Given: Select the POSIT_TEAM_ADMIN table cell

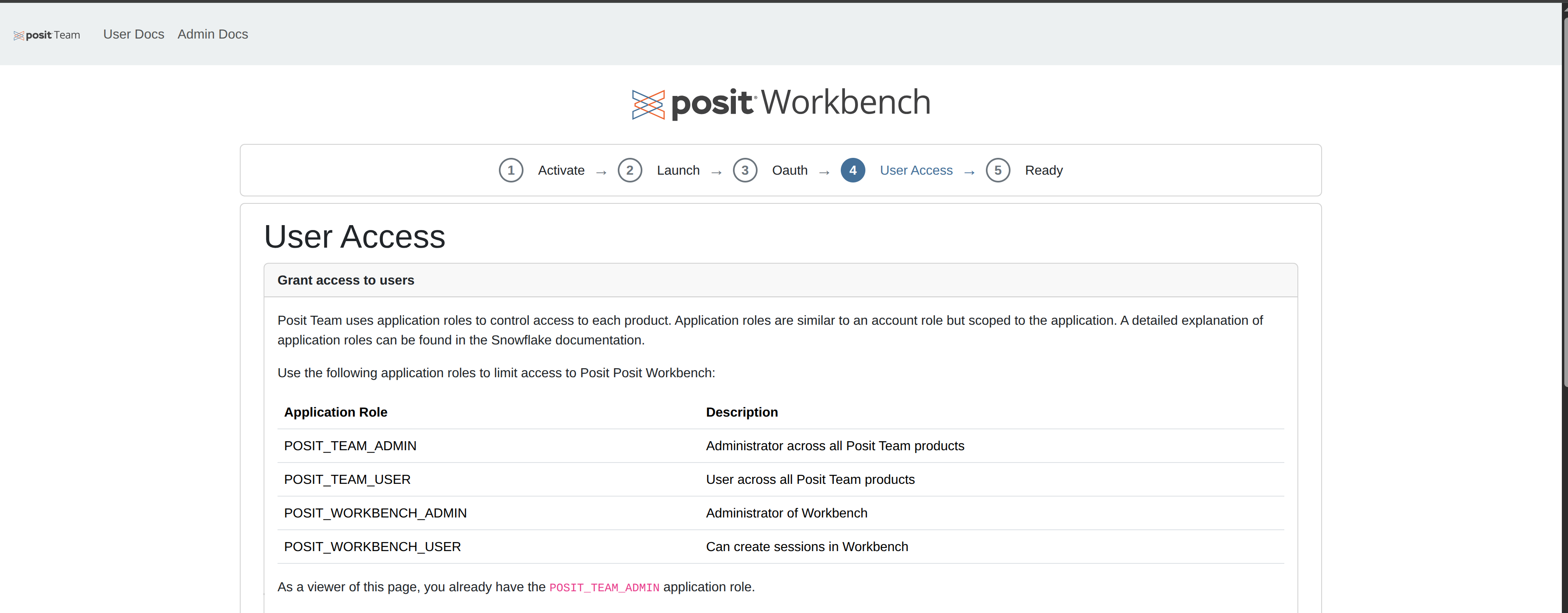Looking at the screenshot, I should click(x=350, y=446).
